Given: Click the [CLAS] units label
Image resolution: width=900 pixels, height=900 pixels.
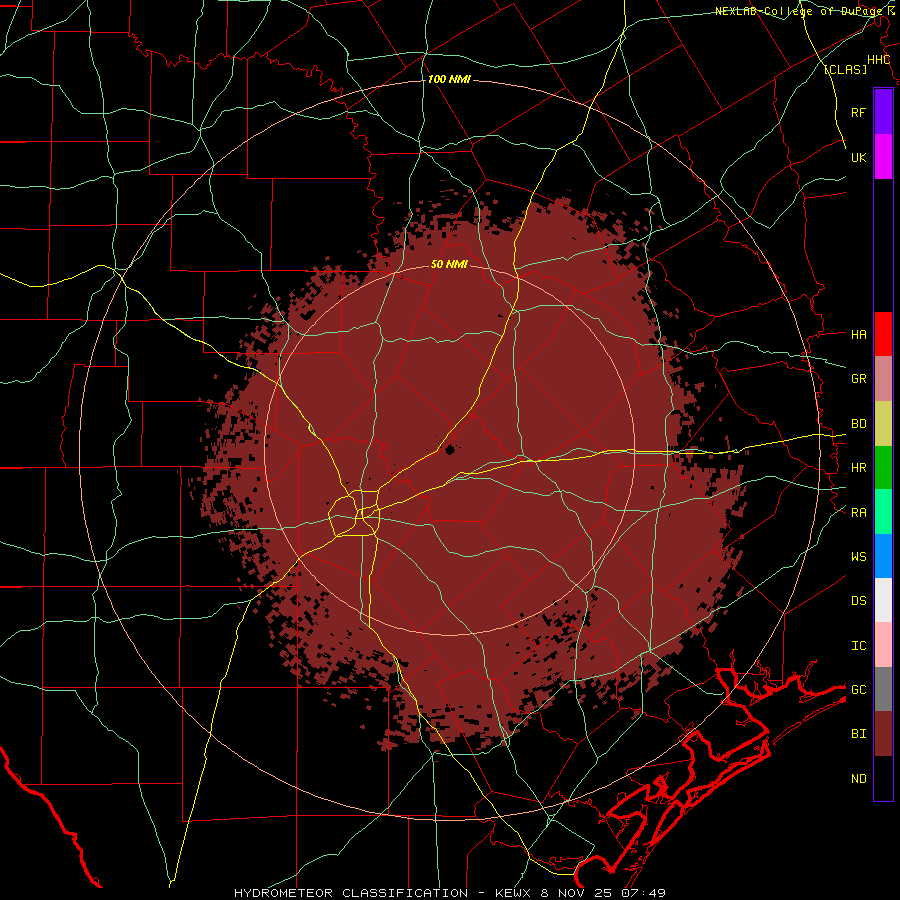Looking at the screenshot, I should pos(845,69).
